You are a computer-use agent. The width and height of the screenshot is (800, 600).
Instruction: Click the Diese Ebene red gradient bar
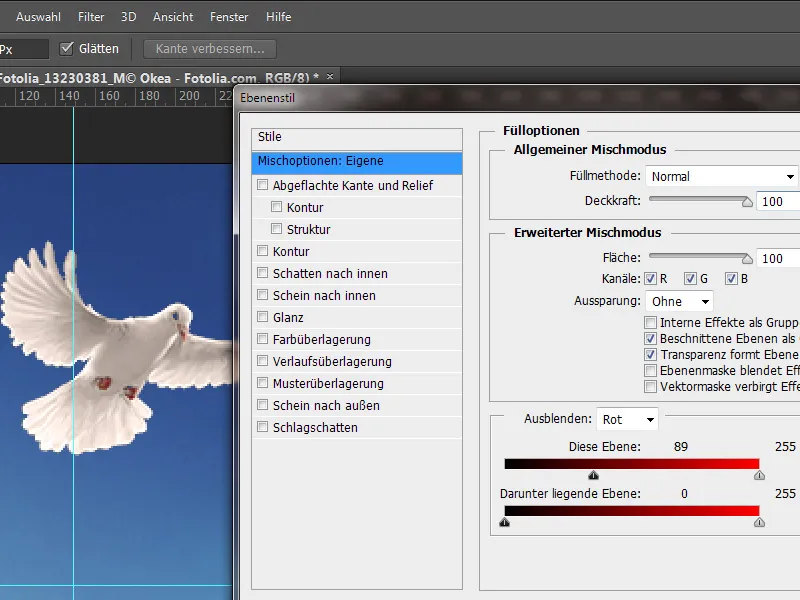pyautogui.click(x=632, y=464)
